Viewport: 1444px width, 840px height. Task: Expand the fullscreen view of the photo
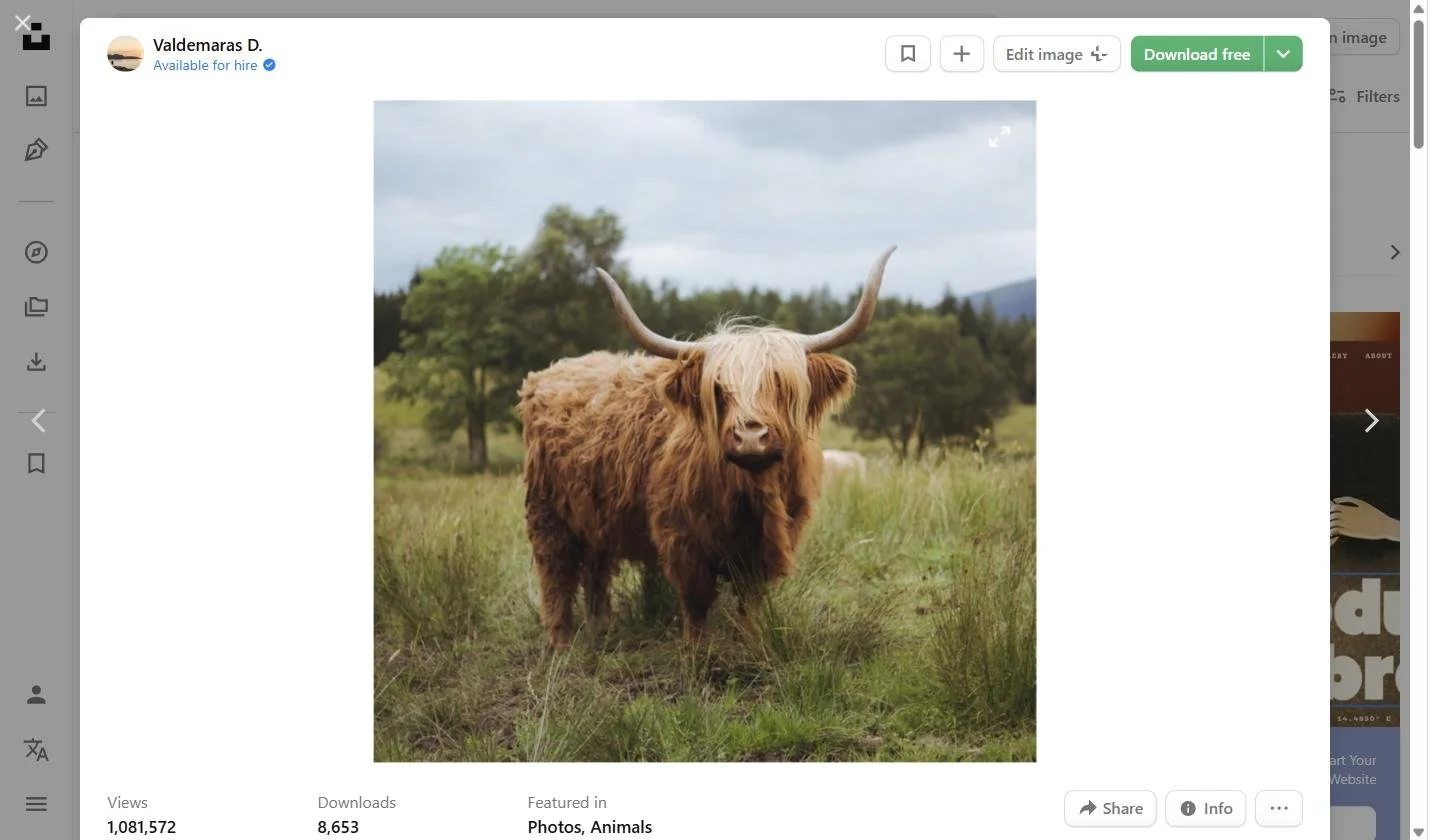tap(999, 136)
